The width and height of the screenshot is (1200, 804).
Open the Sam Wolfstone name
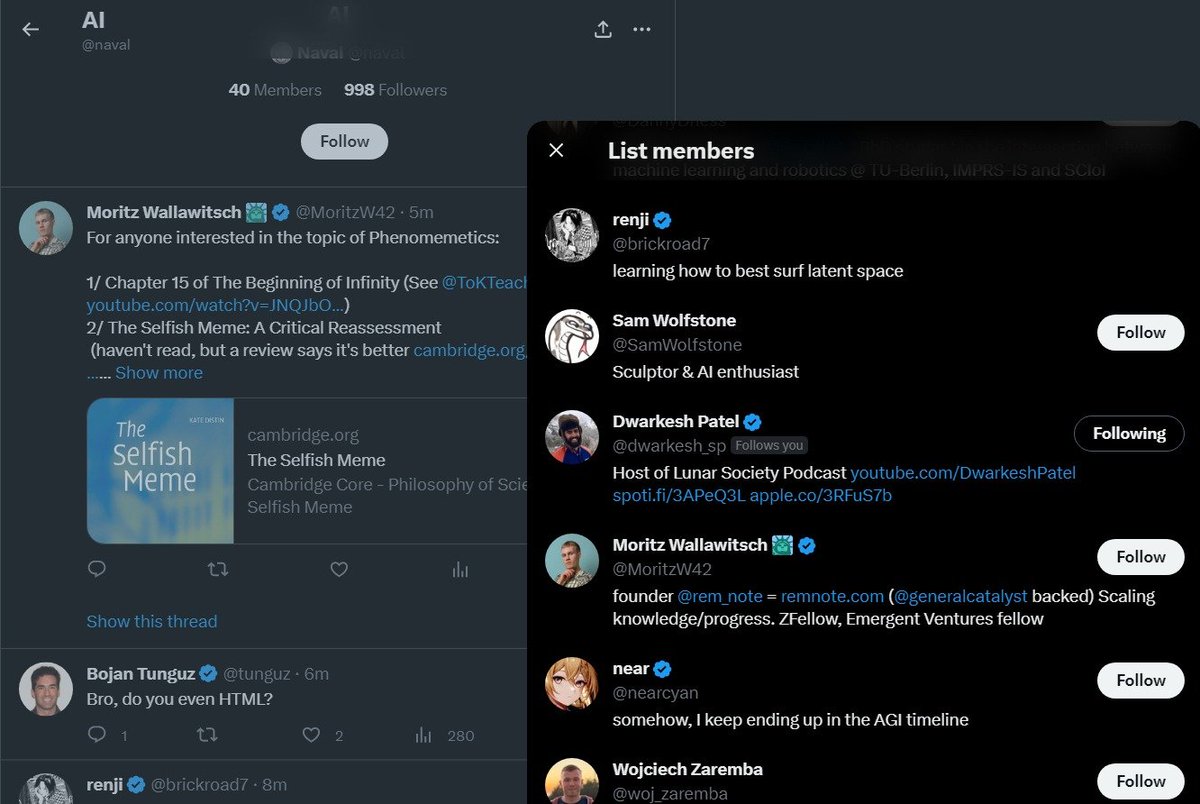point(674,320)
